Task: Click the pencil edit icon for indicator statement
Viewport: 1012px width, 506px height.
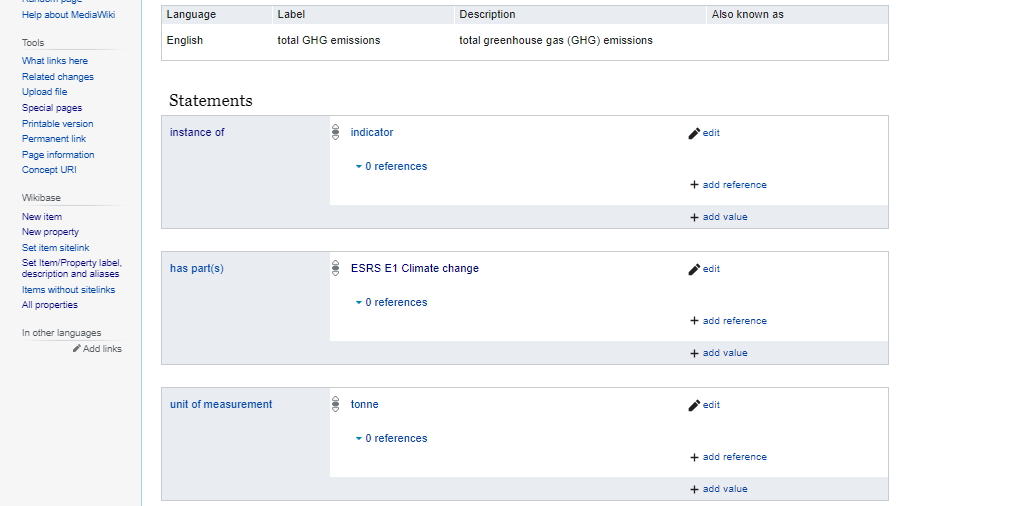Action: coord(694,133)
